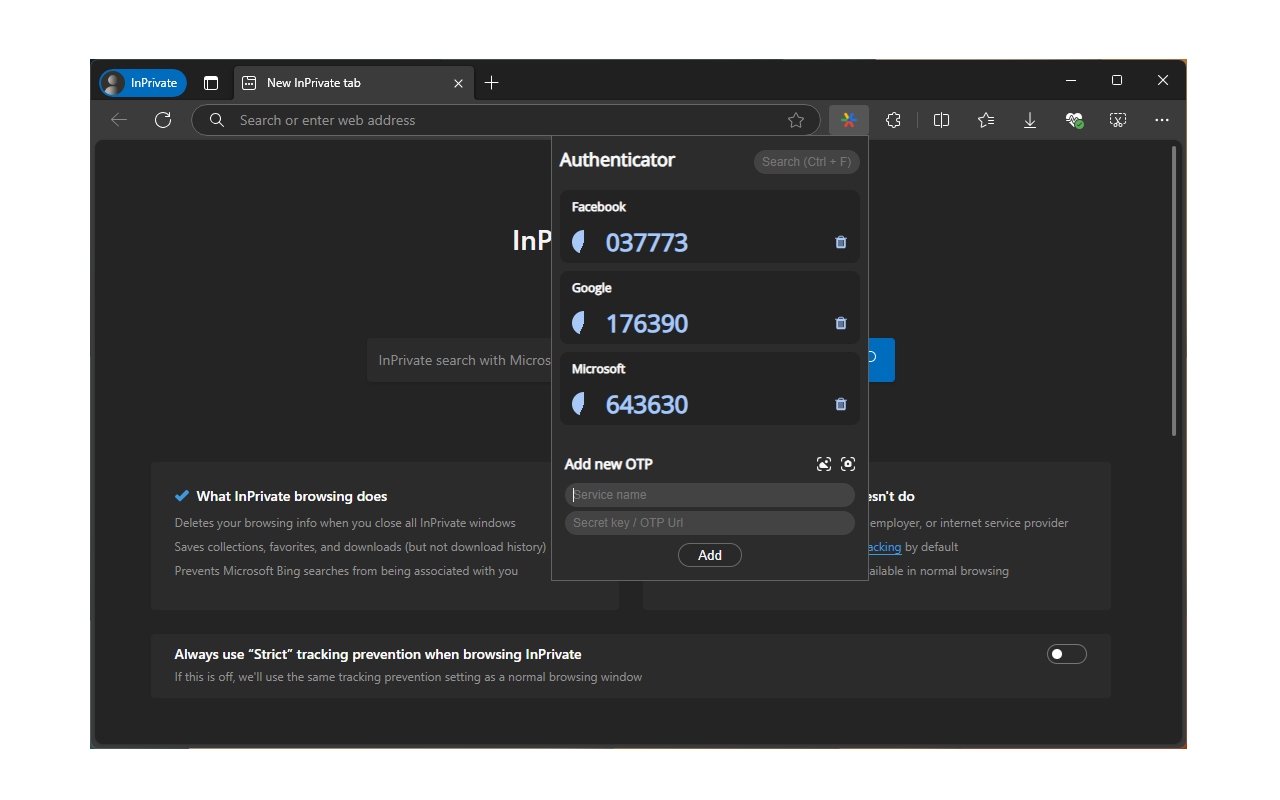Click the Add button for new OTP
Screen dimensions: 1280x800
pyautogui.click(x=709, y=555)
